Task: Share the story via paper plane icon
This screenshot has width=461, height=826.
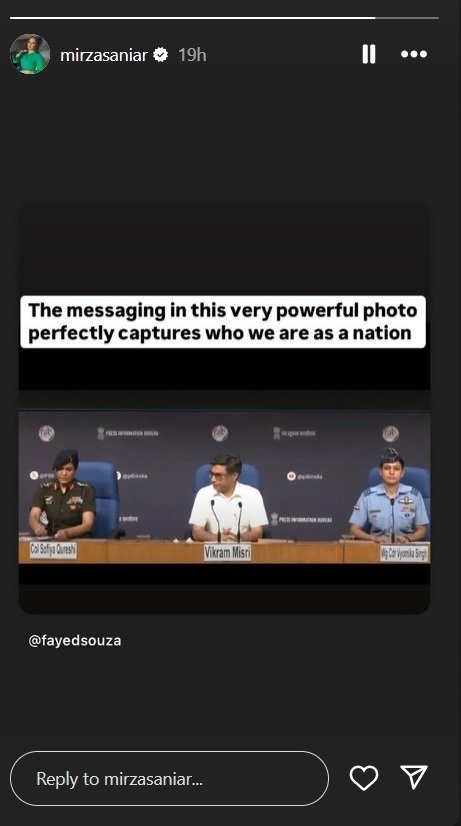Action: pos(414,778)
